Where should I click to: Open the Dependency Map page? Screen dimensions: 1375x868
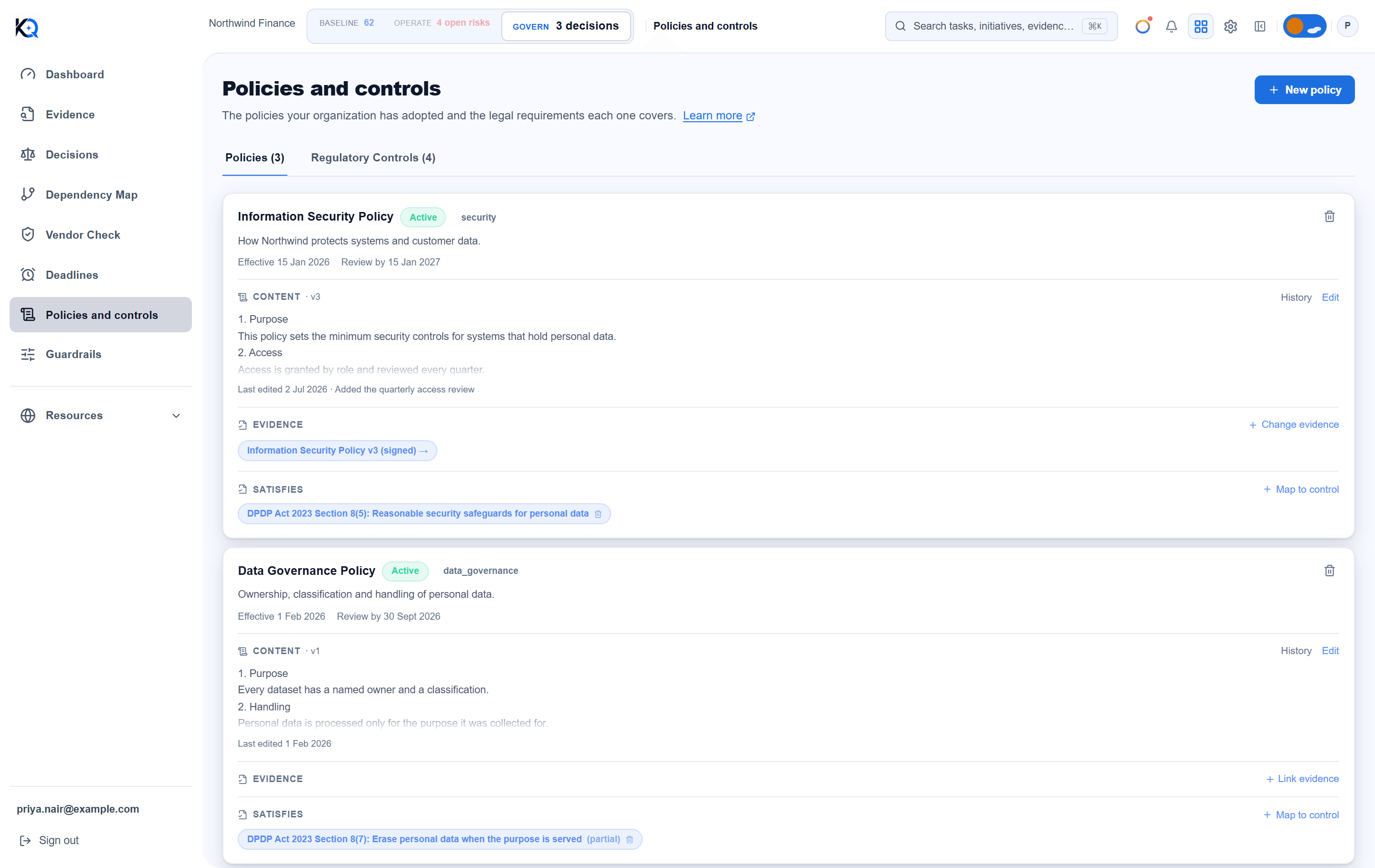coord(100,195)
